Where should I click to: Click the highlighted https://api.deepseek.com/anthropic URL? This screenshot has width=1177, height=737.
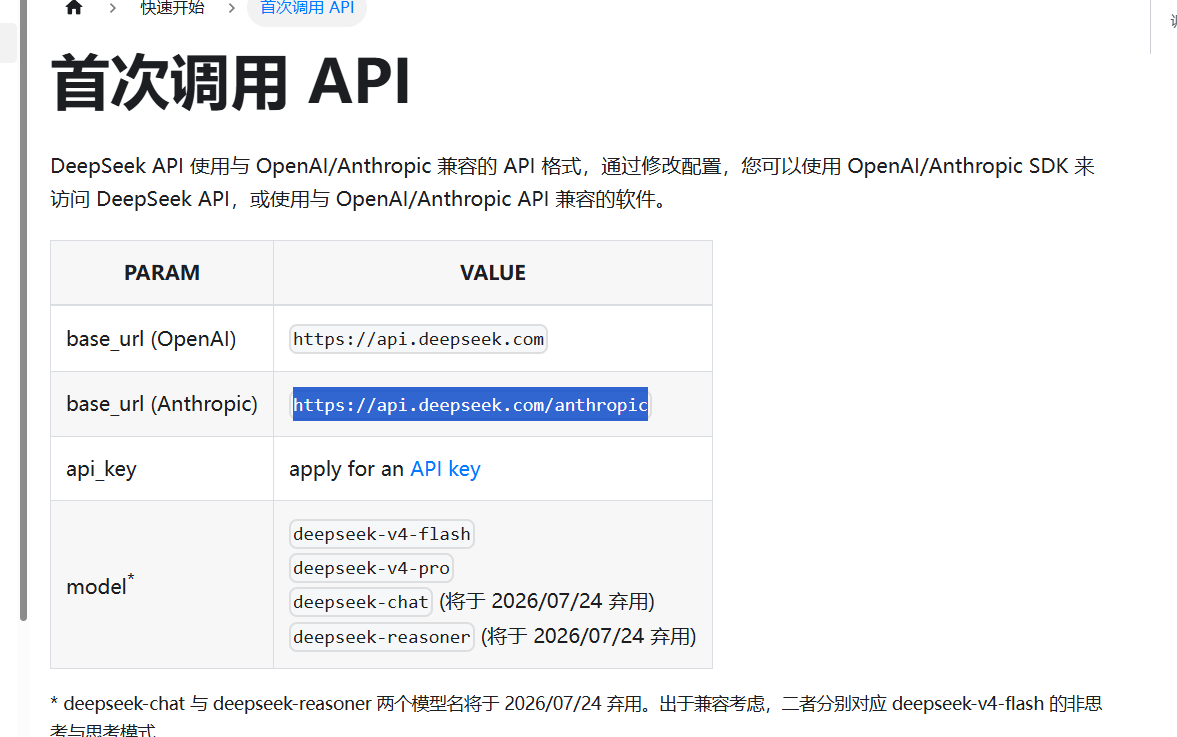[x=470, y=405]
